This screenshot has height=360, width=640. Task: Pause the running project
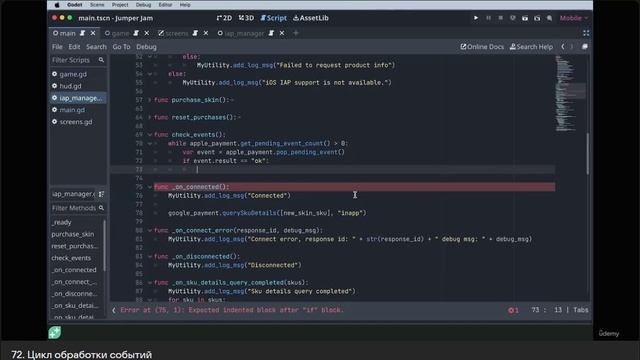coord(488,18)
